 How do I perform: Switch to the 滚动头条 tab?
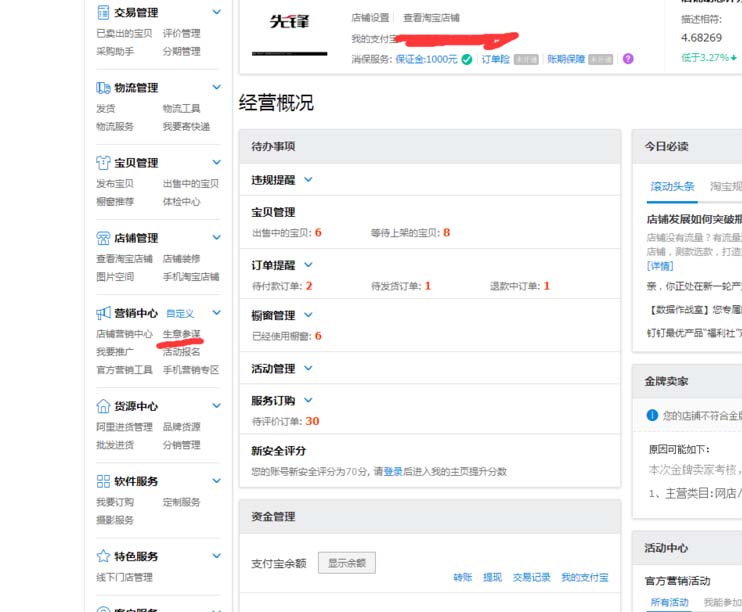672,186
